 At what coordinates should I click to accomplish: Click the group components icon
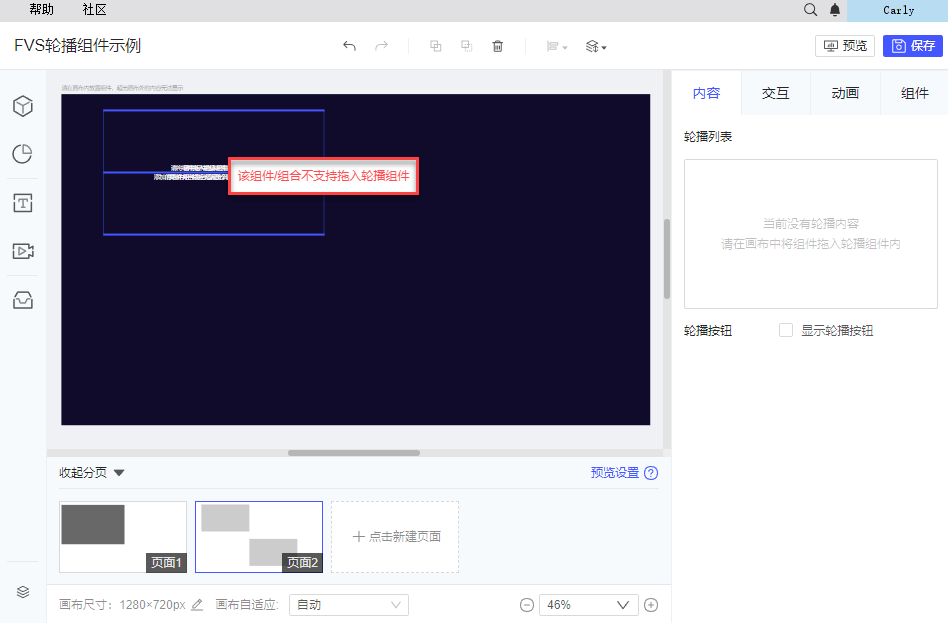coord(435,46)
